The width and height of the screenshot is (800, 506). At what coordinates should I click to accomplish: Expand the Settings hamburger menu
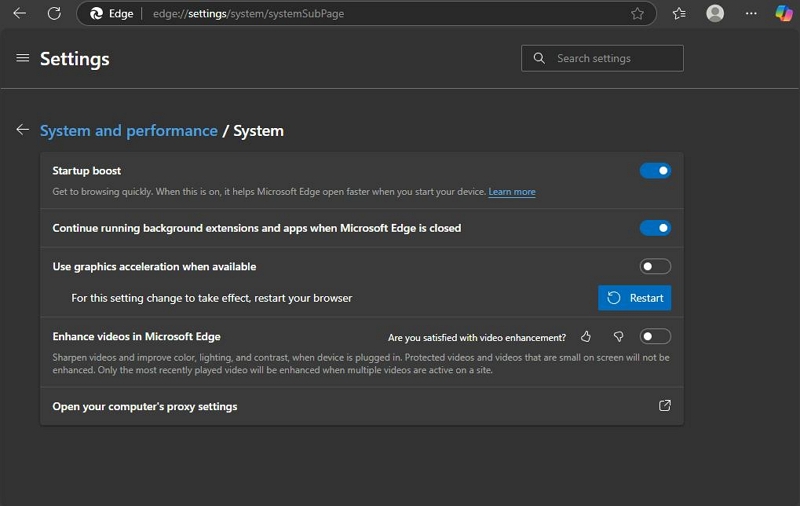click(x=23, y=58)
